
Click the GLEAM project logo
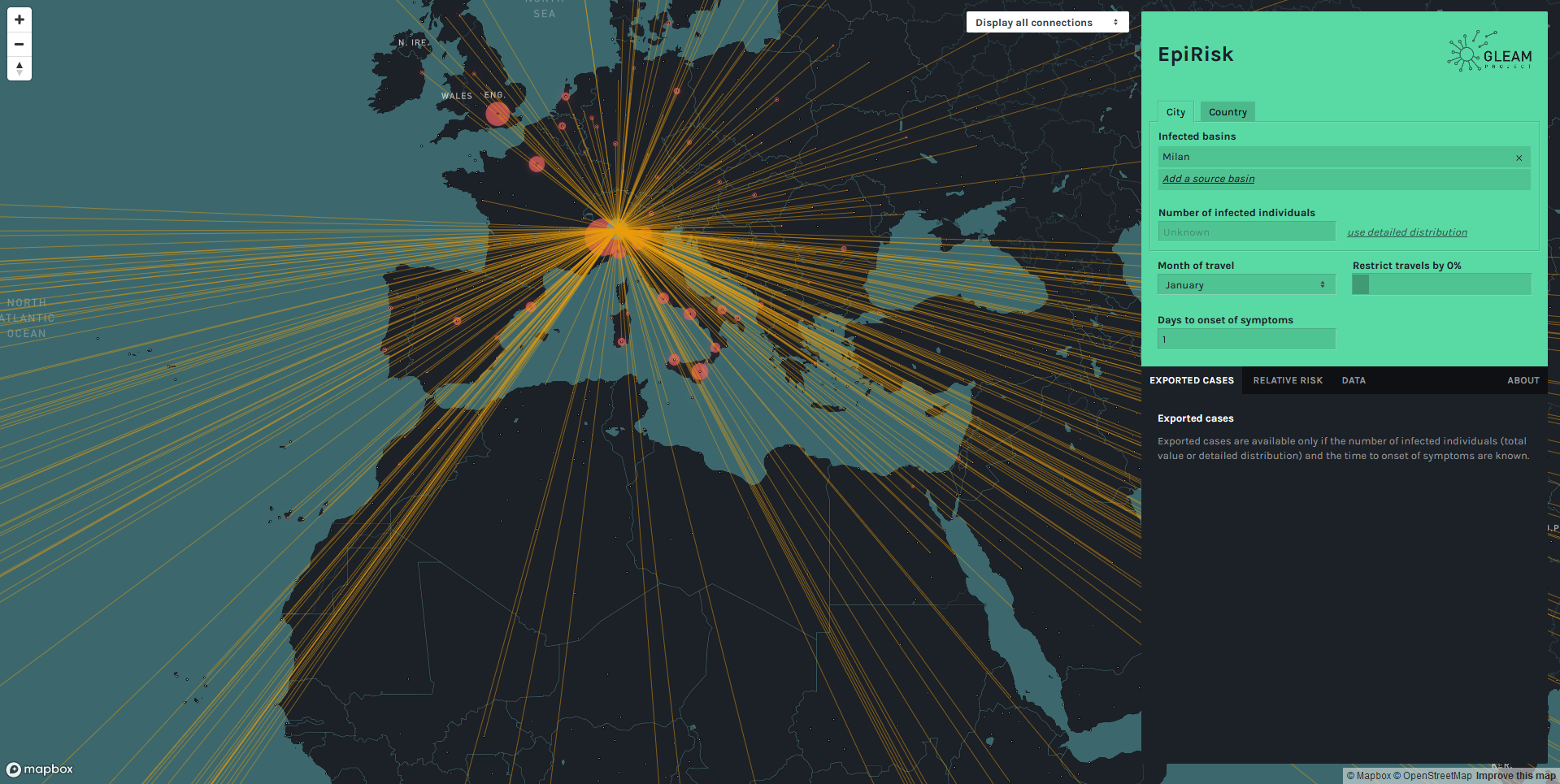(1489, 52)
